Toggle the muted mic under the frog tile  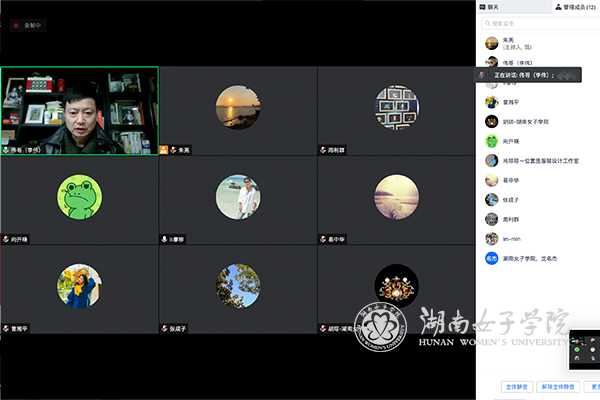6,239
